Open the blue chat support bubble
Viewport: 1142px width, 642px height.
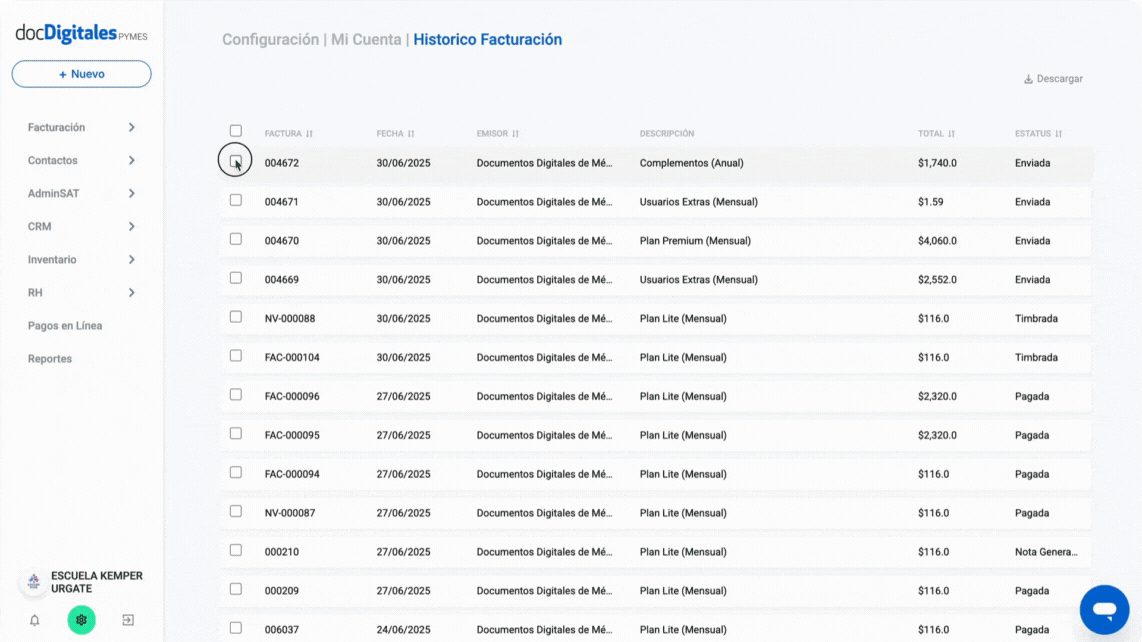[1104, 610]
